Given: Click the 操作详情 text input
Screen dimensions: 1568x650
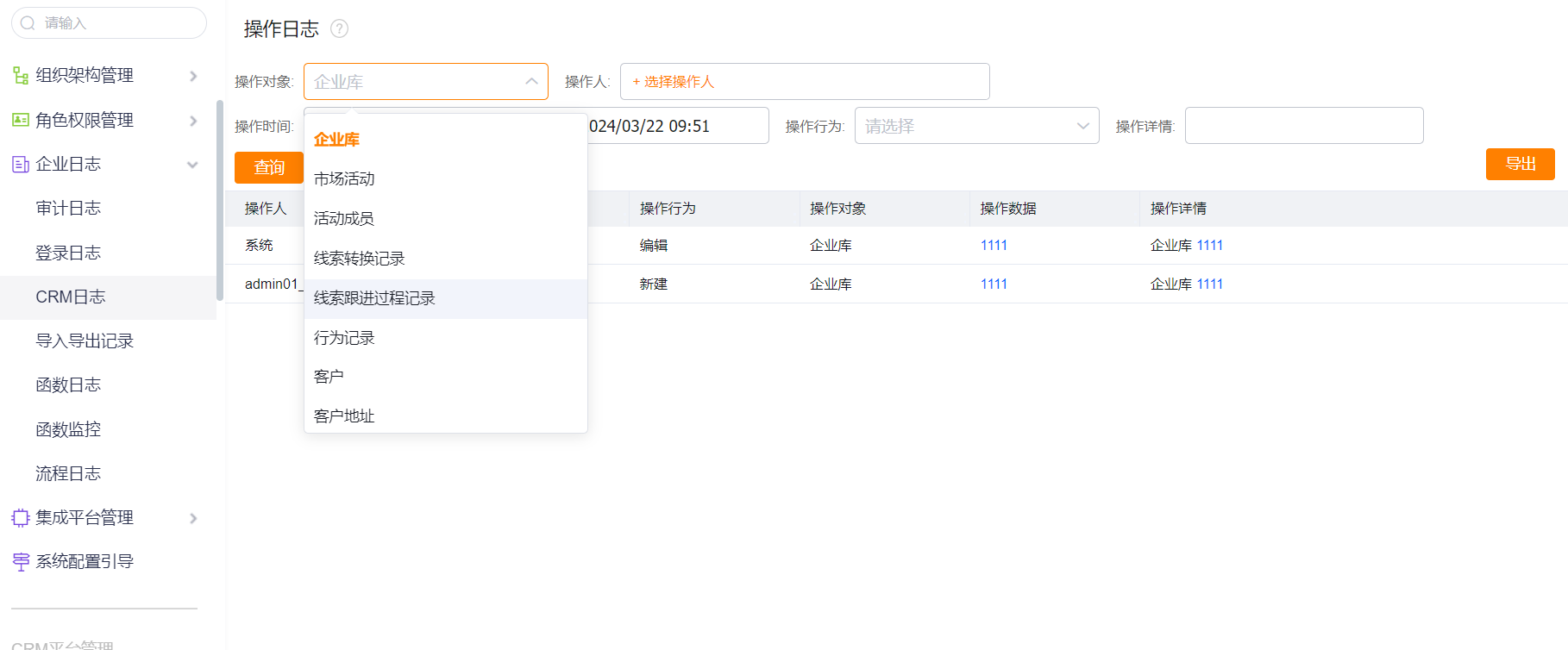Looking at the screenshot, I should point(1304,126).
